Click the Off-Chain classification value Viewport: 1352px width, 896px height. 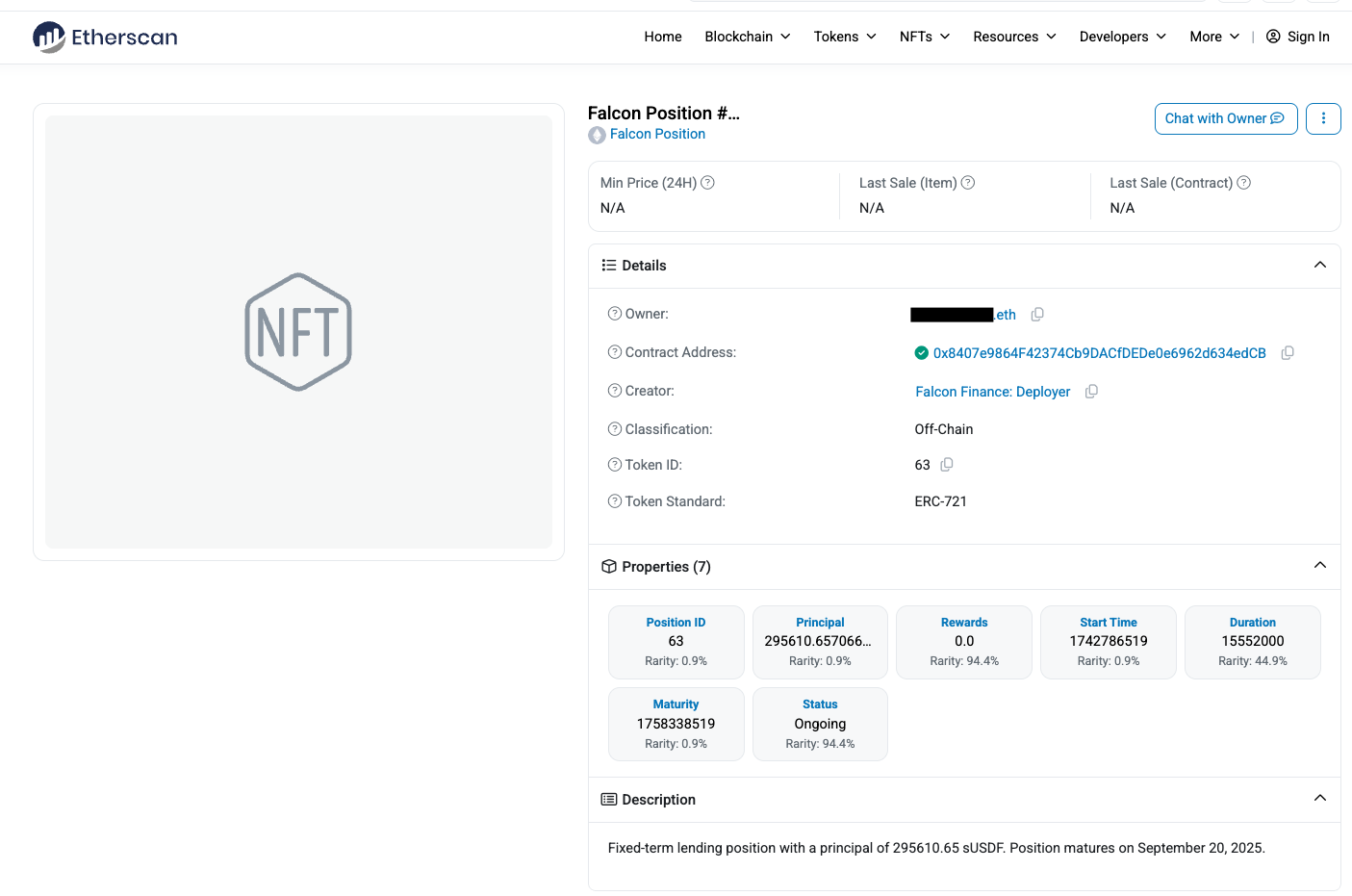tap(944, 429)
